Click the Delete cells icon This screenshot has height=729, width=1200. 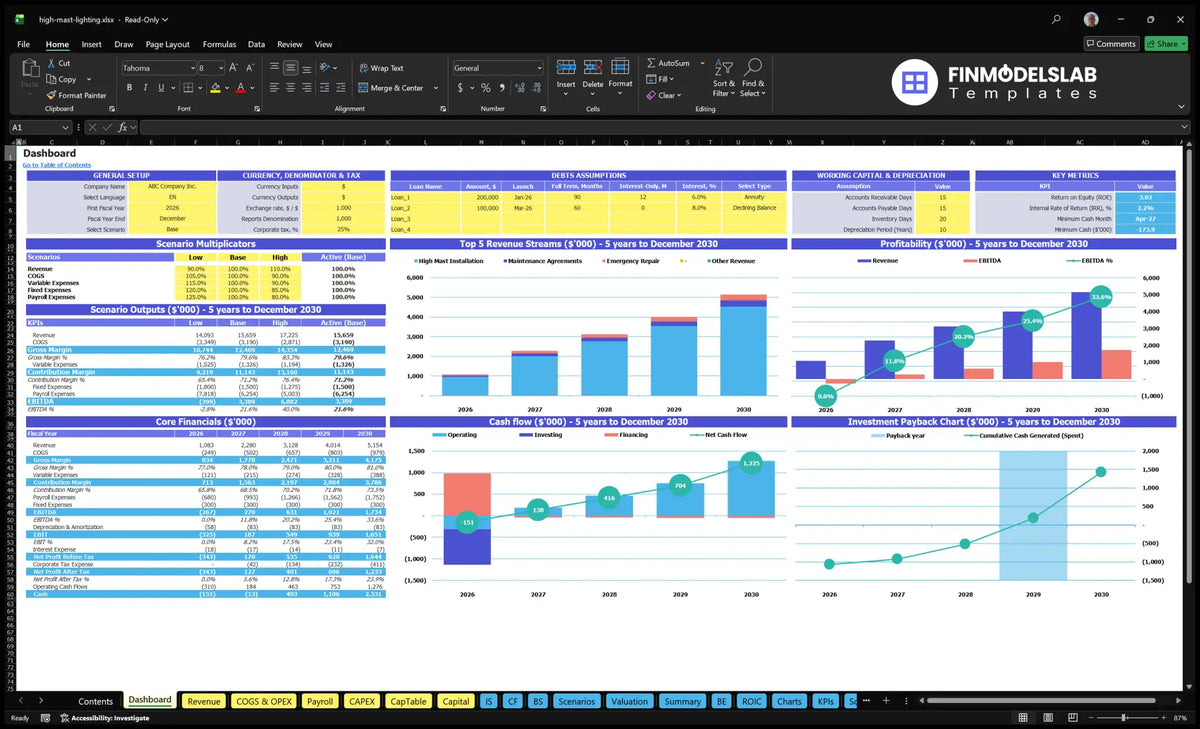[593, 67]
